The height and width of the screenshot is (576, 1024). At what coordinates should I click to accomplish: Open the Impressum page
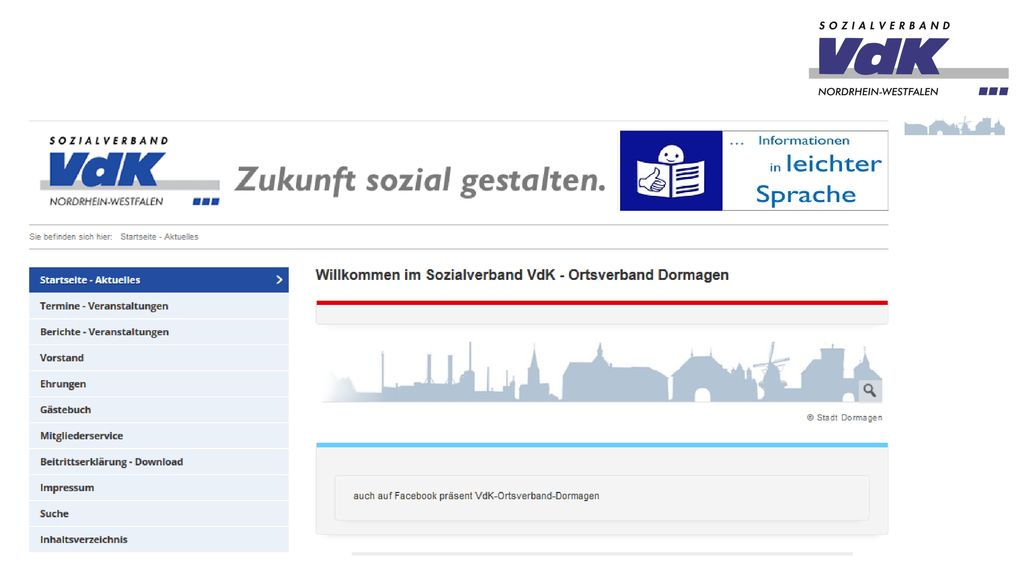pyautogui.click(x=159, y=488)
